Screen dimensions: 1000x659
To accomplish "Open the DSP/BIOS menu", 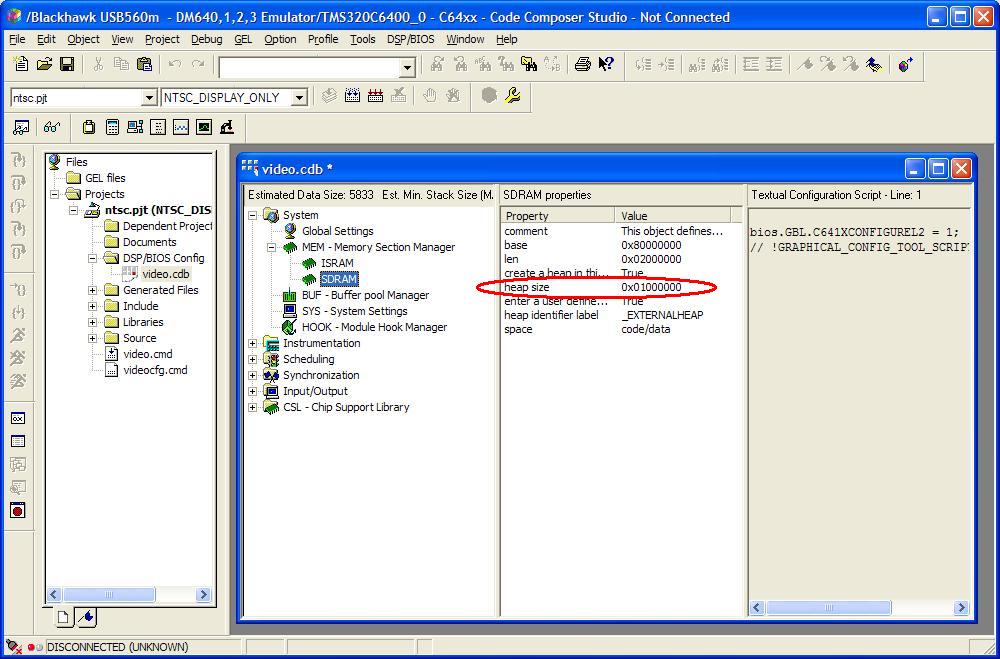I will pyautogui.click(x=410, y=39).
